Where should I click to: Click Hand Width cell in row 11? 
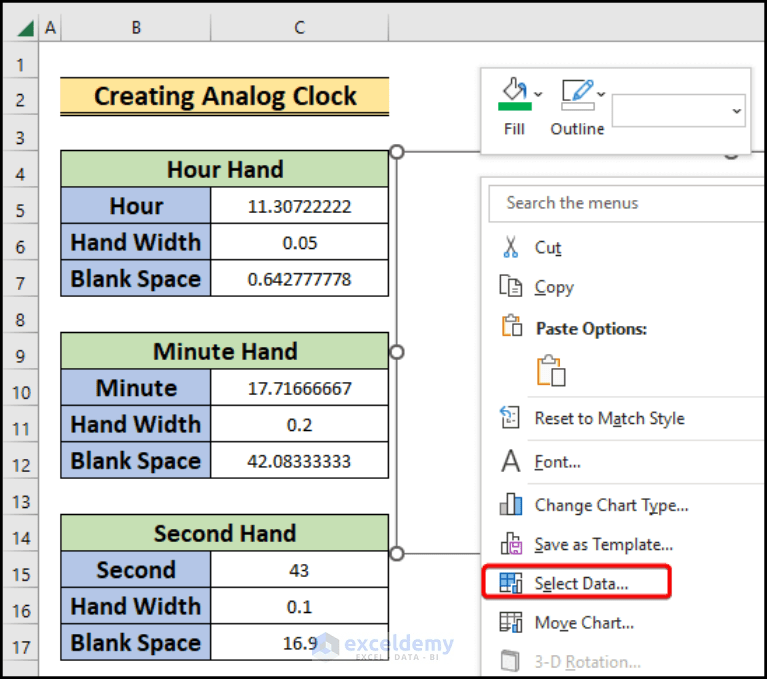coord(136,424)
